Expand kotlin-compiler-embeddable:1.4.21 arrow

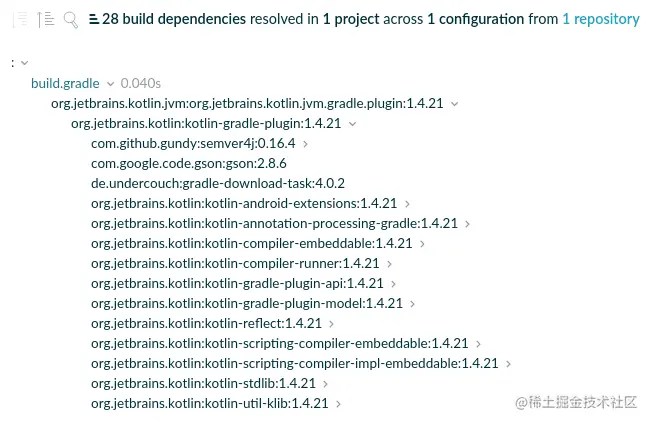(x=422, y=243)
